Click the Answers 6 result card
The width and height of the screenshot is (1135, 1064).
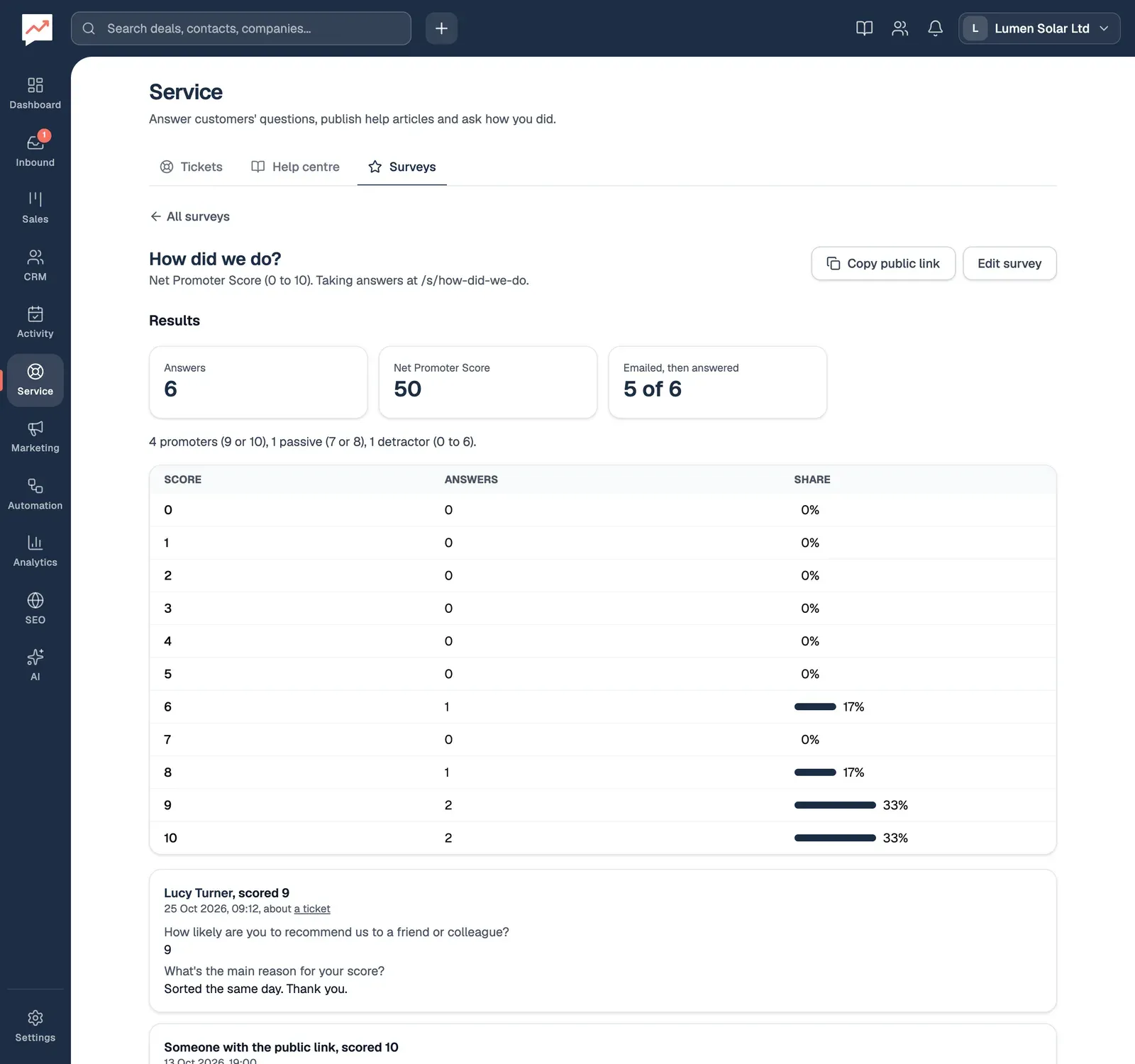(258, 382)
